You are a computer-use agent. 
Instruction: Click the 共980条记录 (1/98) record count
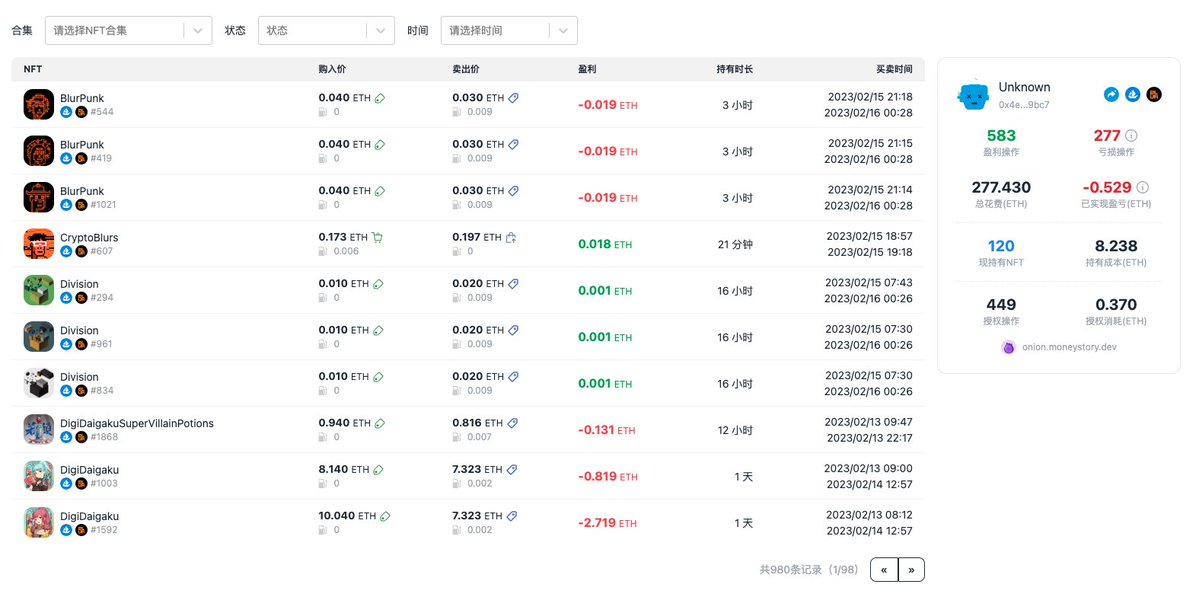(x=809, y=569)
